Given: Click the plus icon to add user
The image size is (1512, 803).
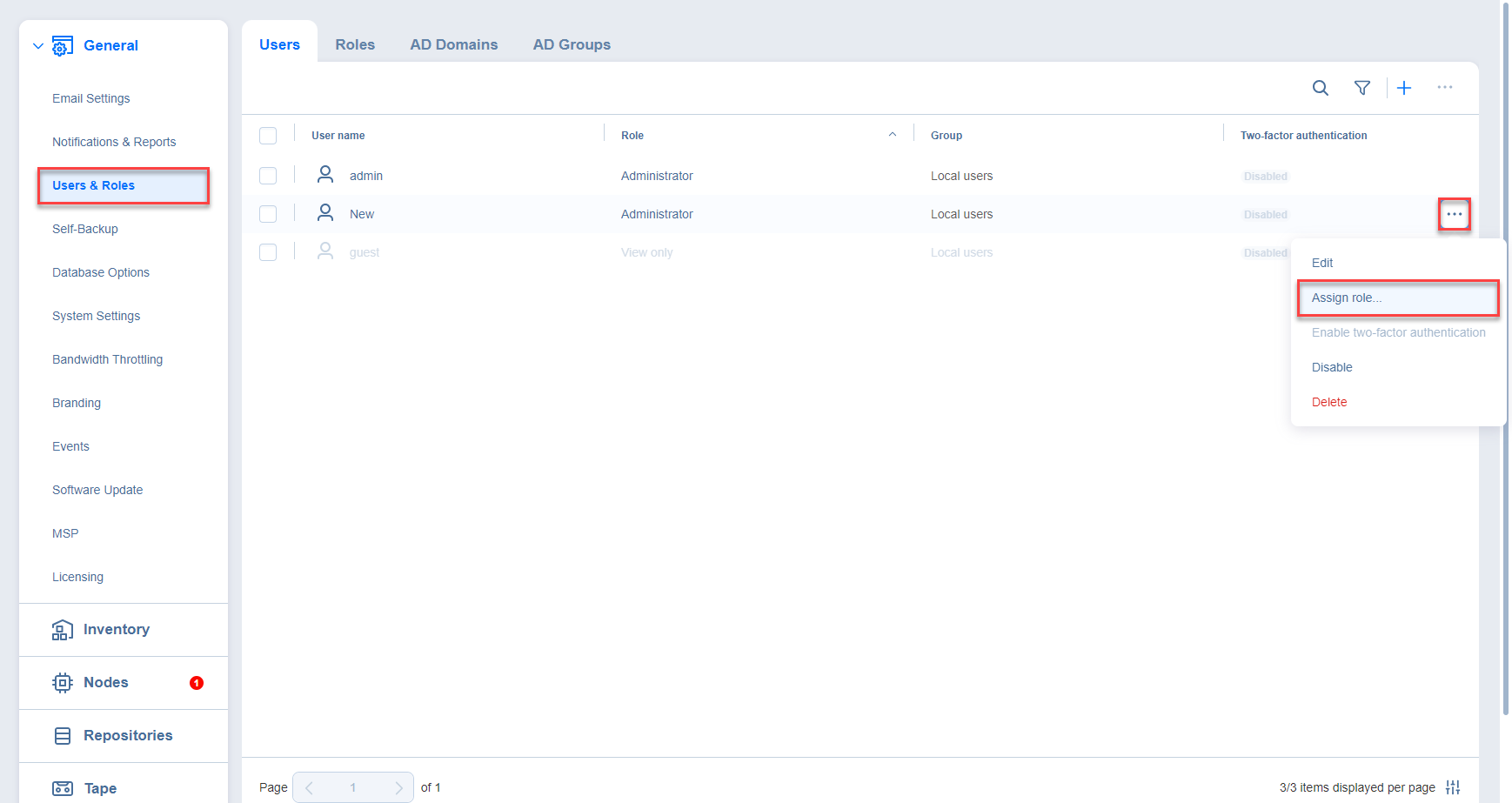Looking at the screenshot, I should 1404,88.
